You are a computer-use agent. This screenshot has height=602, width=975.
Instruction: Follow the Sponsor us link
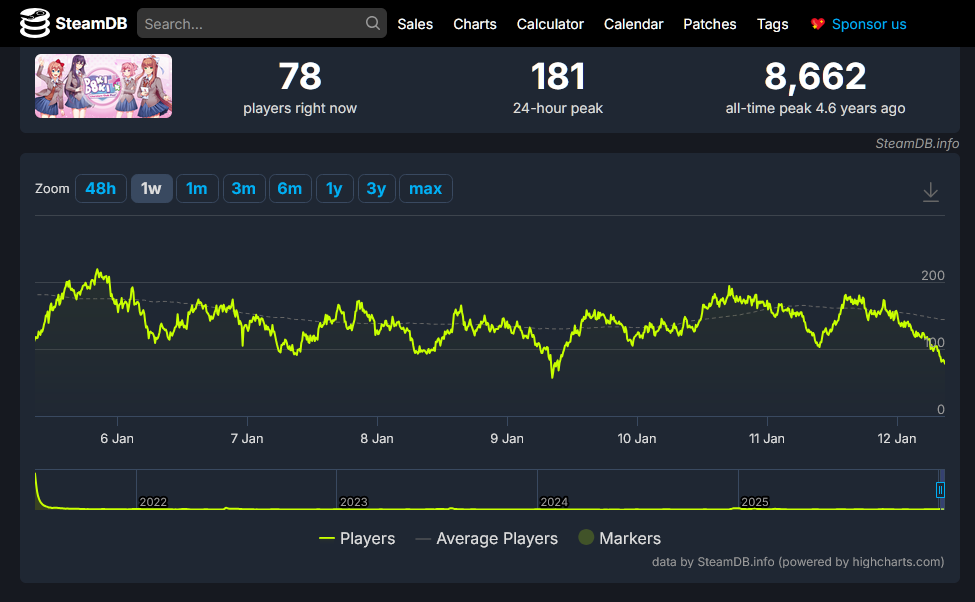pyautogui.click(x=869, y=24)
